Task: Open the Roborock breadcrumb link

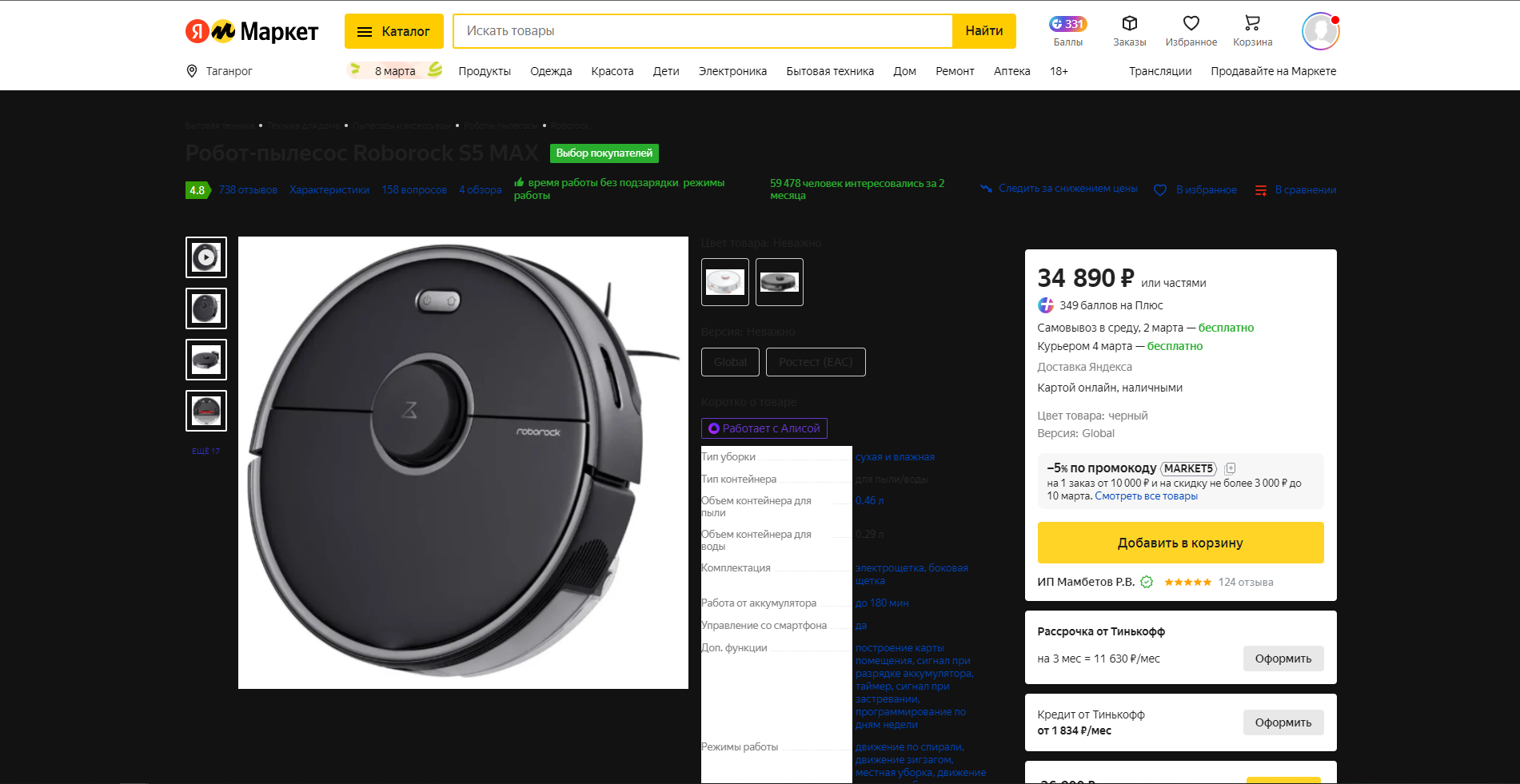Action: pyautogui.click(x=569, y=125)
